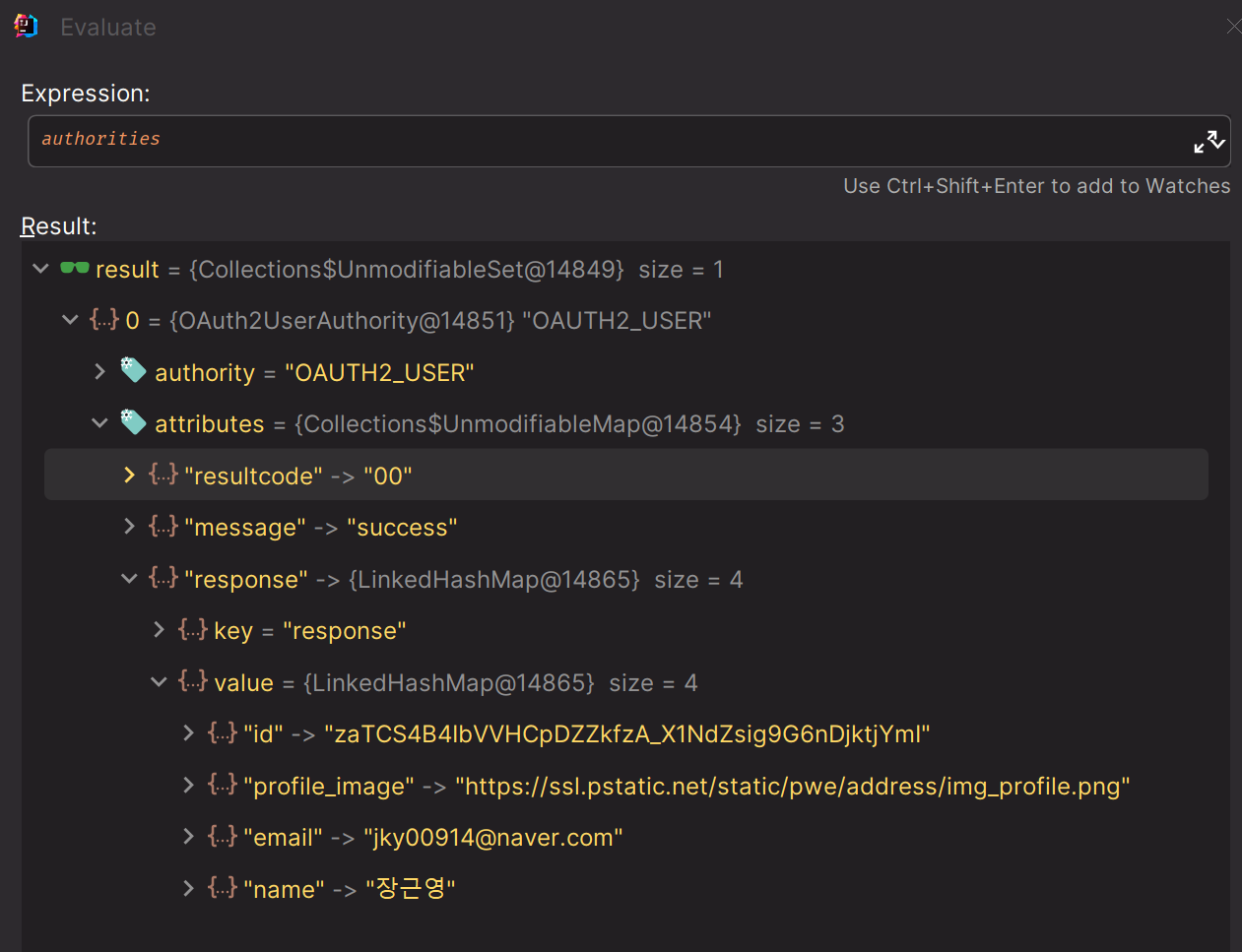Click the tag icon next to authority field

pos(133,370)
